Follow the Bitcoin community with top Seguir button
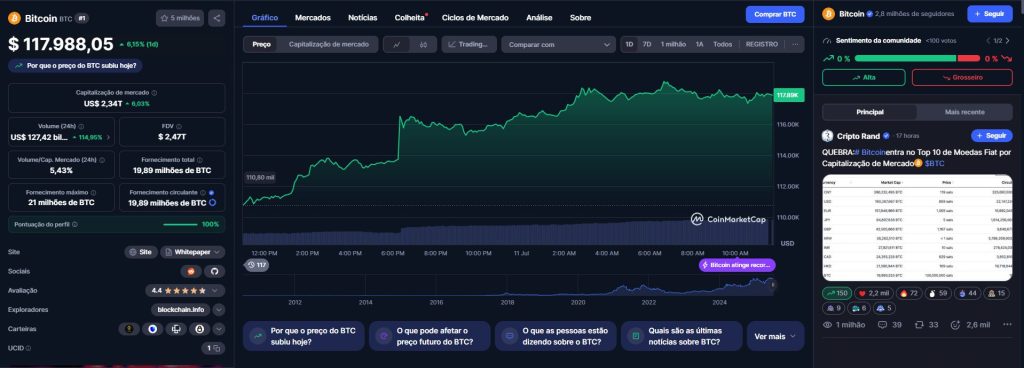 pyautogui.click(x=989, y=14)
